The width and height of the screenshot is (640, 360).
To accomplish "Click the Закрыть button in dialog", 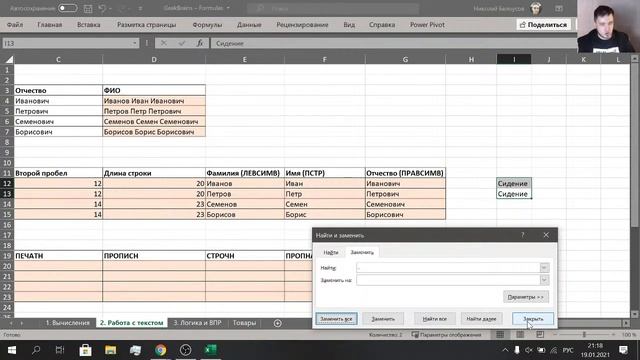I will (533, 319).
